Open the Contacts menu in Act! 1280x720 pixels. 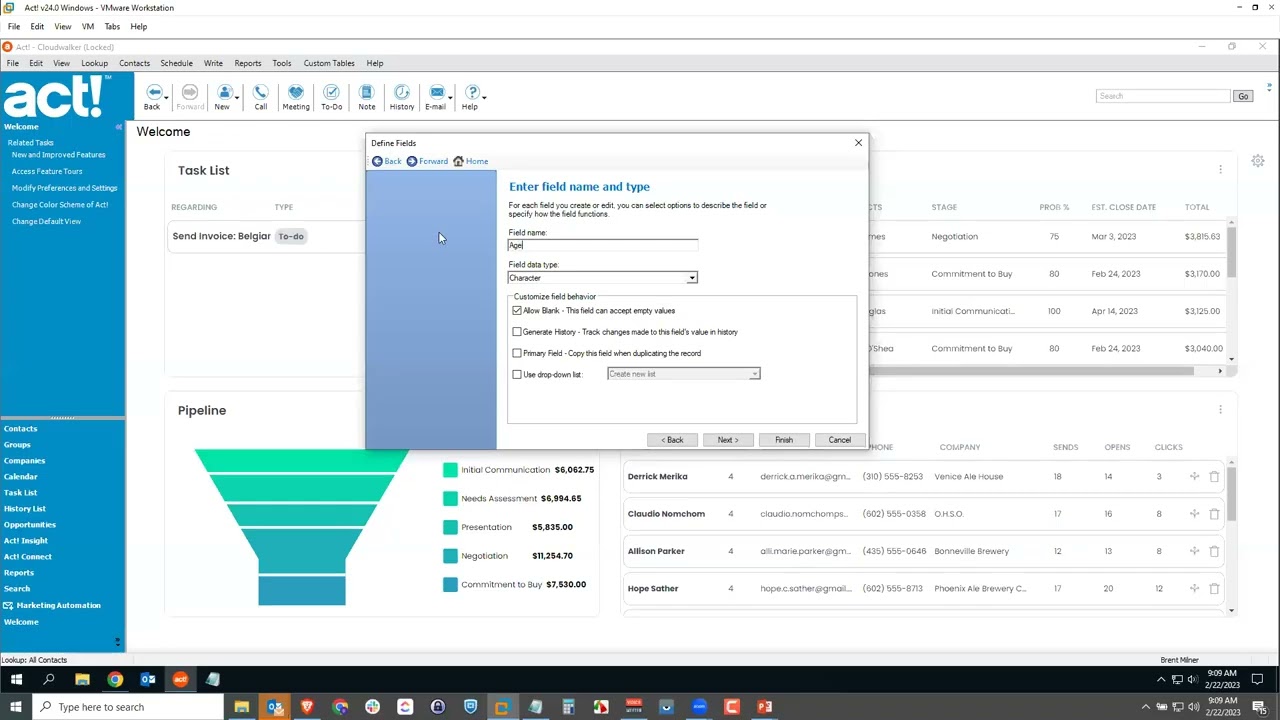134,63
